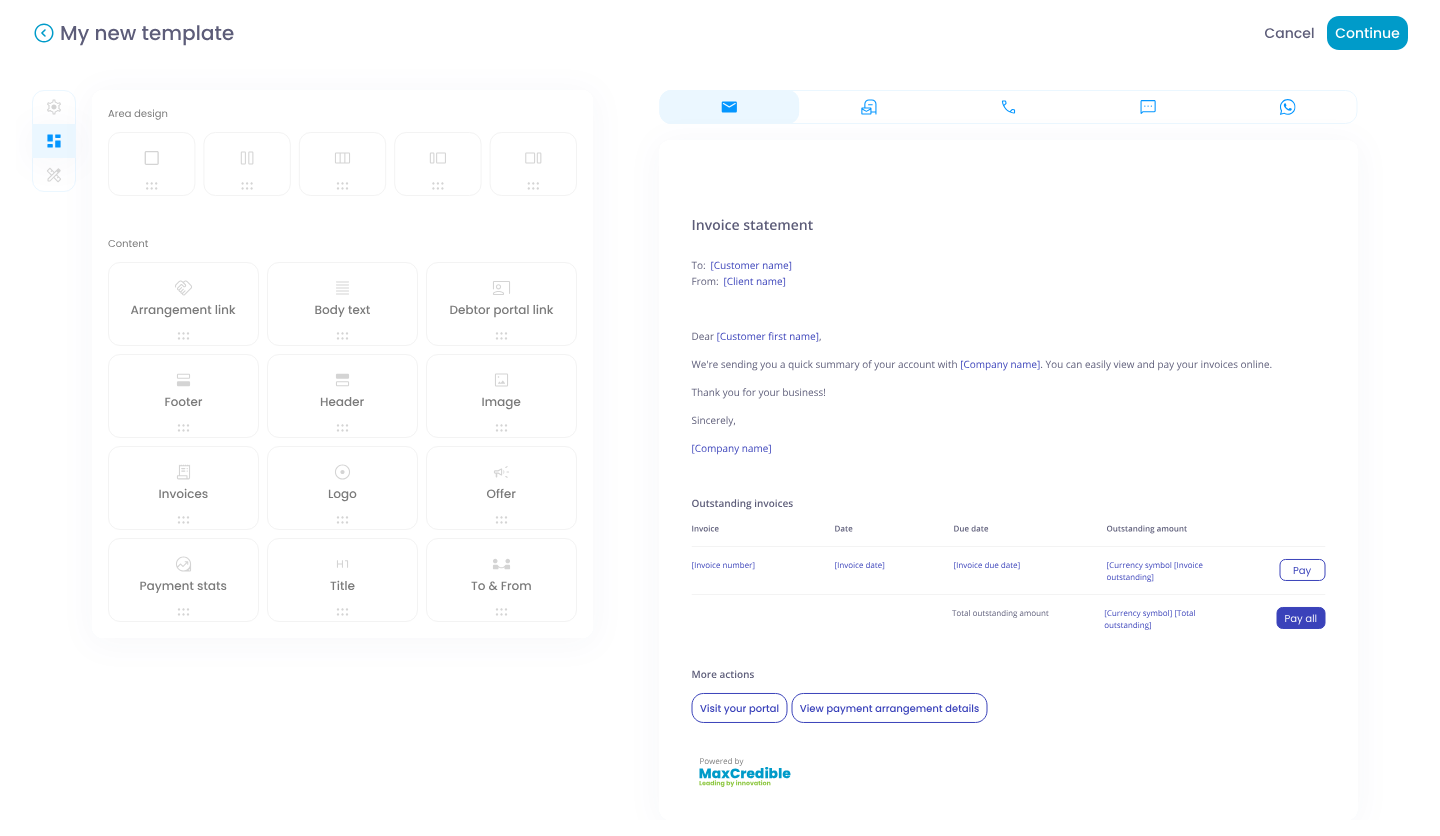1440x836 pixels.
Task: Click Cancel to discard the template
Action: (x=1288, y=33)
